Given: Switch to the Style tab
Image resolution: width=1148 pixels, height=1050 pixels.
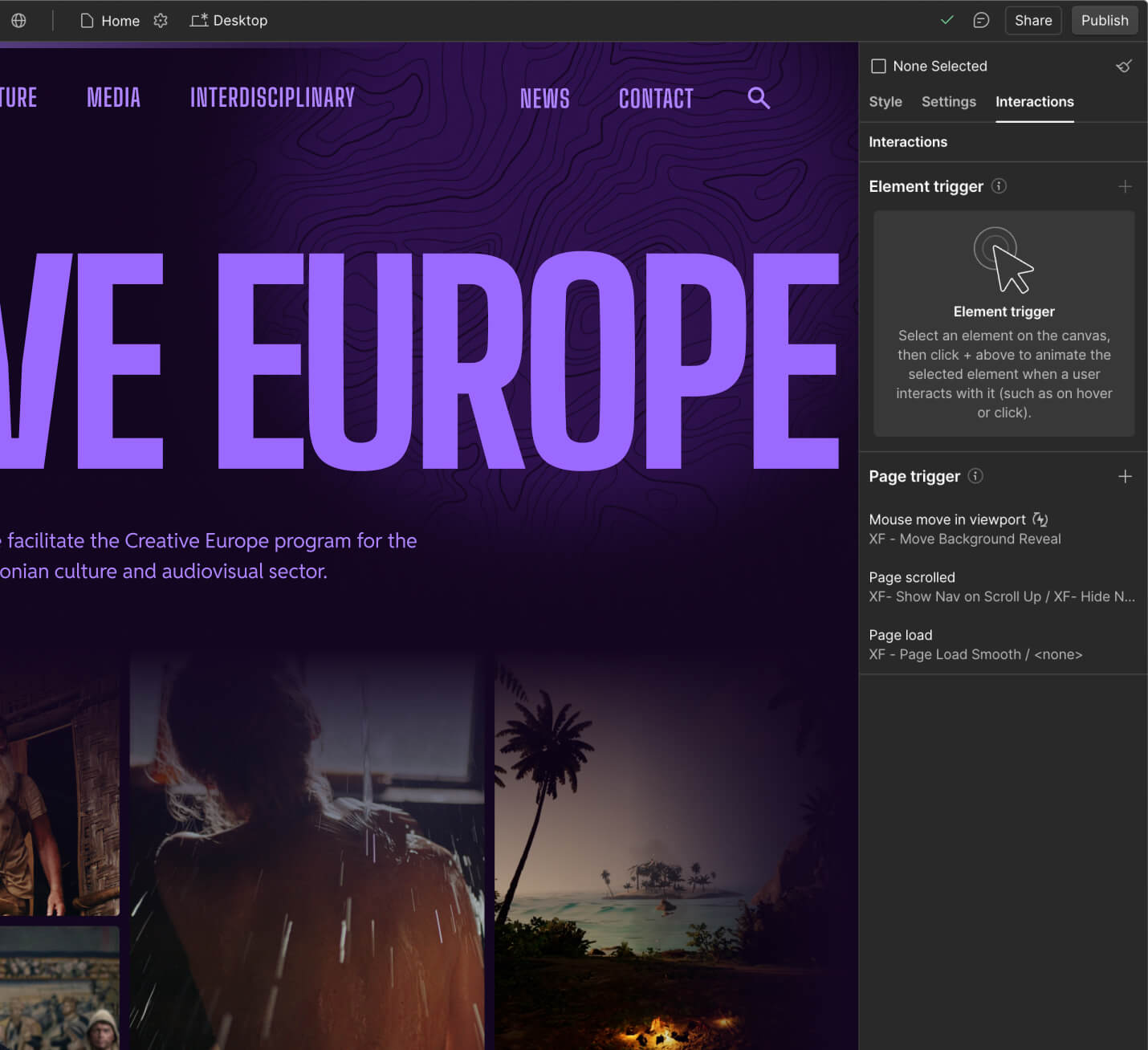Looking at the screenshot, I should 885,101.
